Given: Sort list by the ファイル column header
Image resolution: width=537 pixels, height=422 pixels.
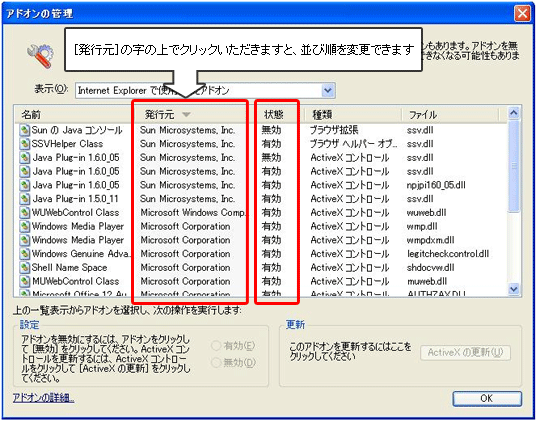Looking at the screenshot, I should pyautogui.click(x=450, y=115).
